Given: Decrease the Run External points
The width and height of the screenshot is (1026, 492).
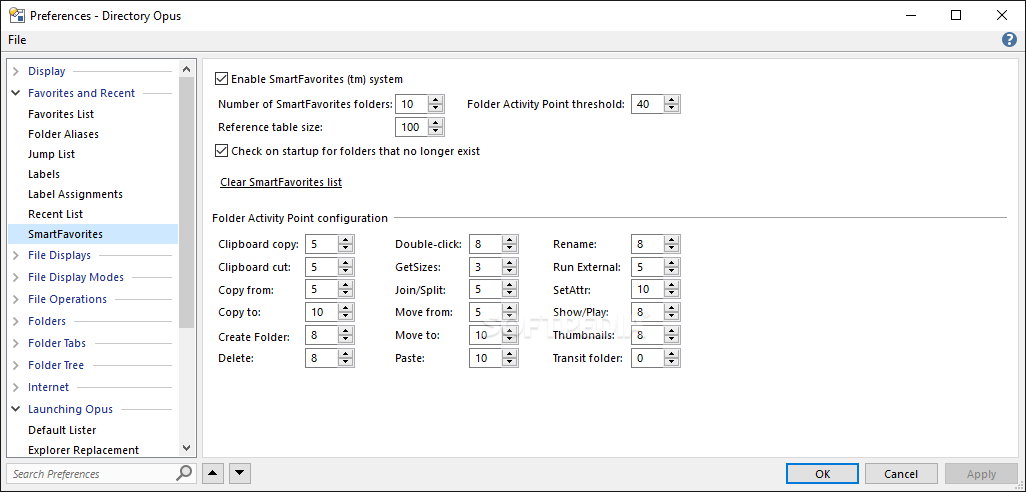Looking at the screenshot, I should point(672,271).
